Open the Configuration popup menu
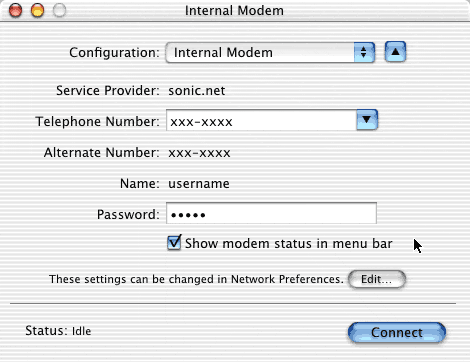 tap(270, 52)
